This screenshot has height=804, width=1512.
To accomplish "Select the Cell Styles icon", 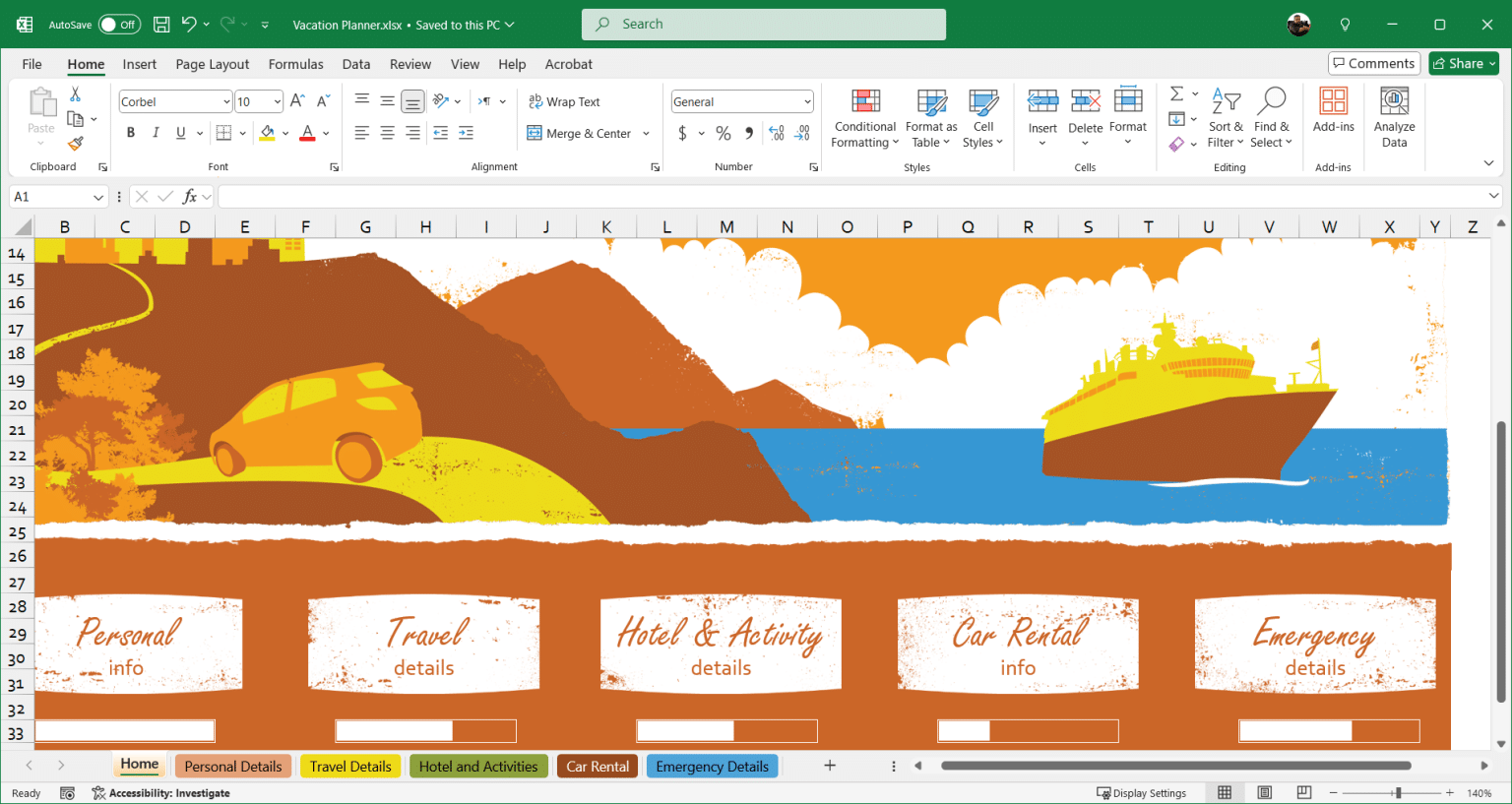I will (982, 118).
